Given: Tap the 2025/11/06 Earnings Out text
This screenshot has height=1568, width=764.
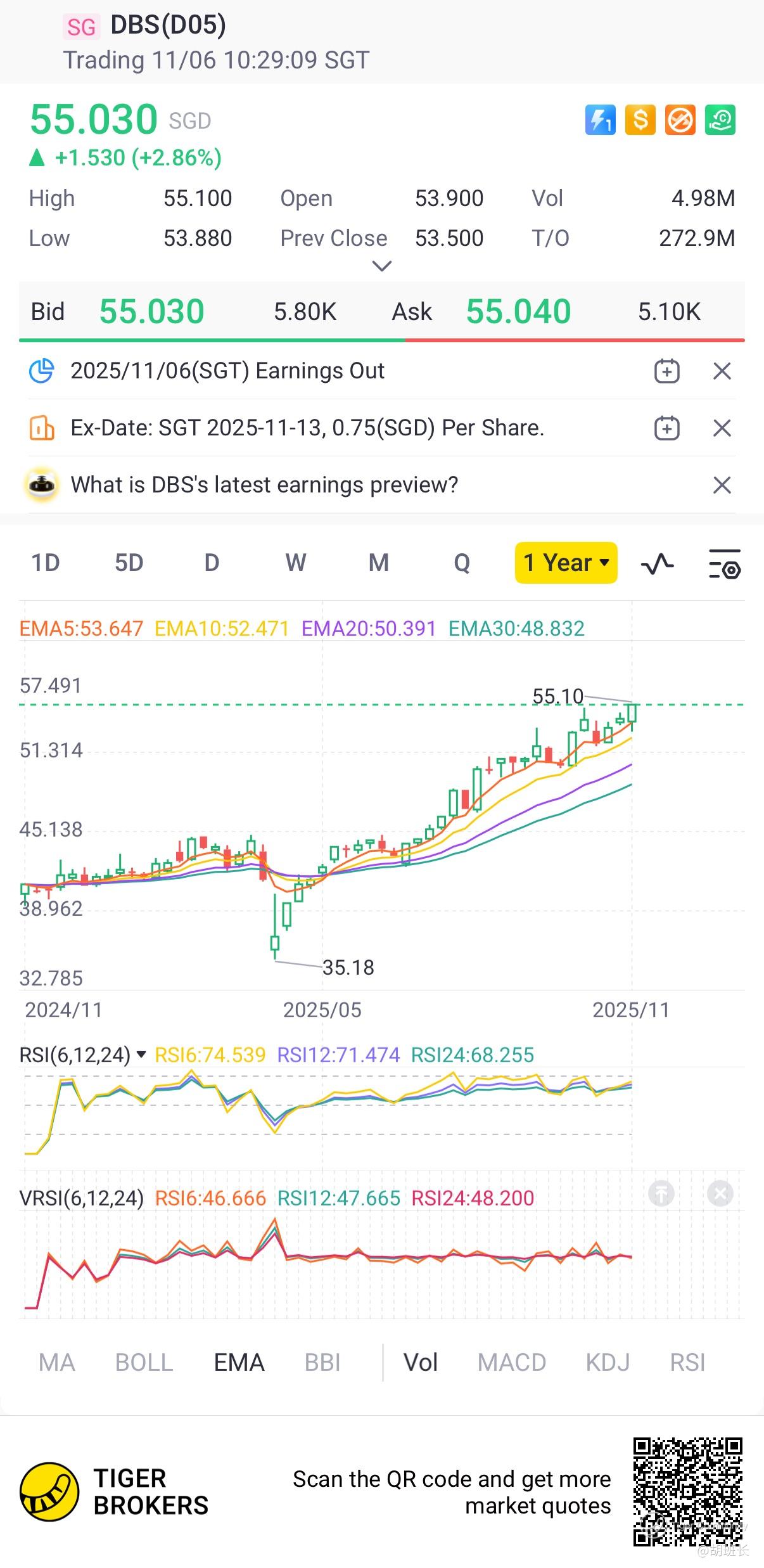Looking at the screenshot, I should [x=227, y=371].
